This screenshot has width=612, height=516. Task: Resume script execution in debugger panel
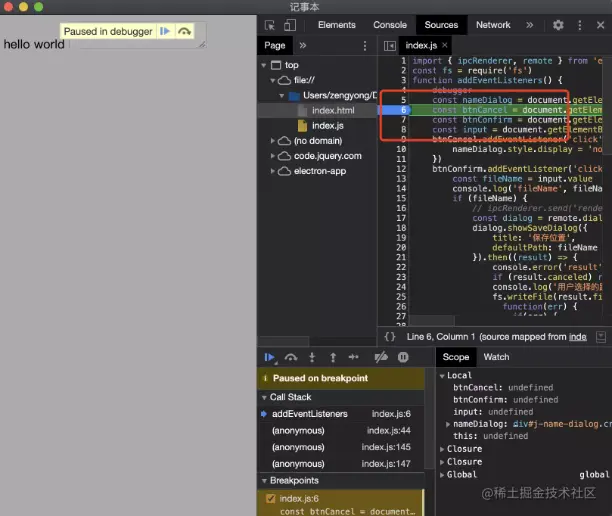pyautogui.click(x=269, y=357)
